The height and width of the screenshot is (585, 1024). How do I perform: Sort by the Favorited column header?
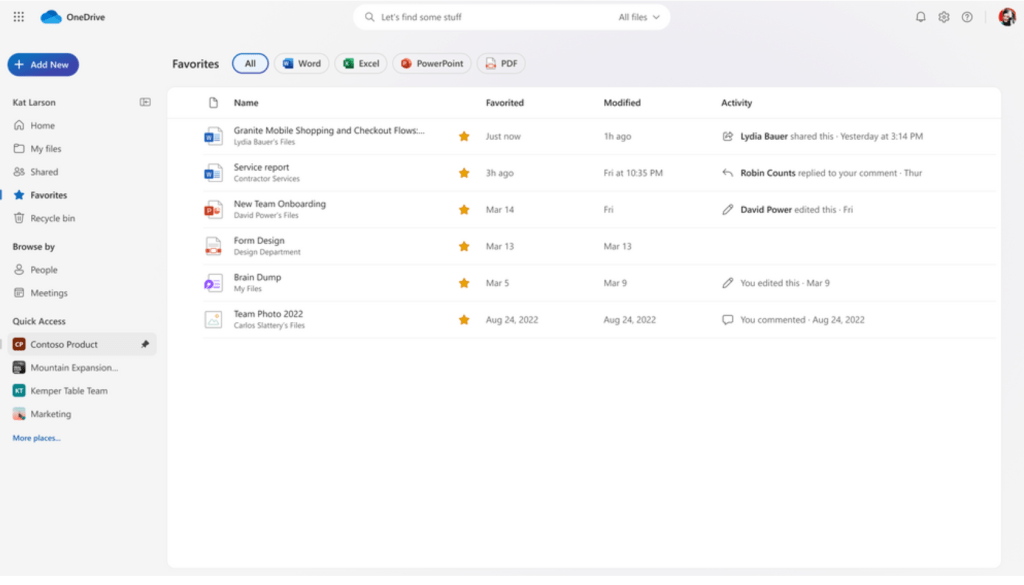tap(505, 103)
